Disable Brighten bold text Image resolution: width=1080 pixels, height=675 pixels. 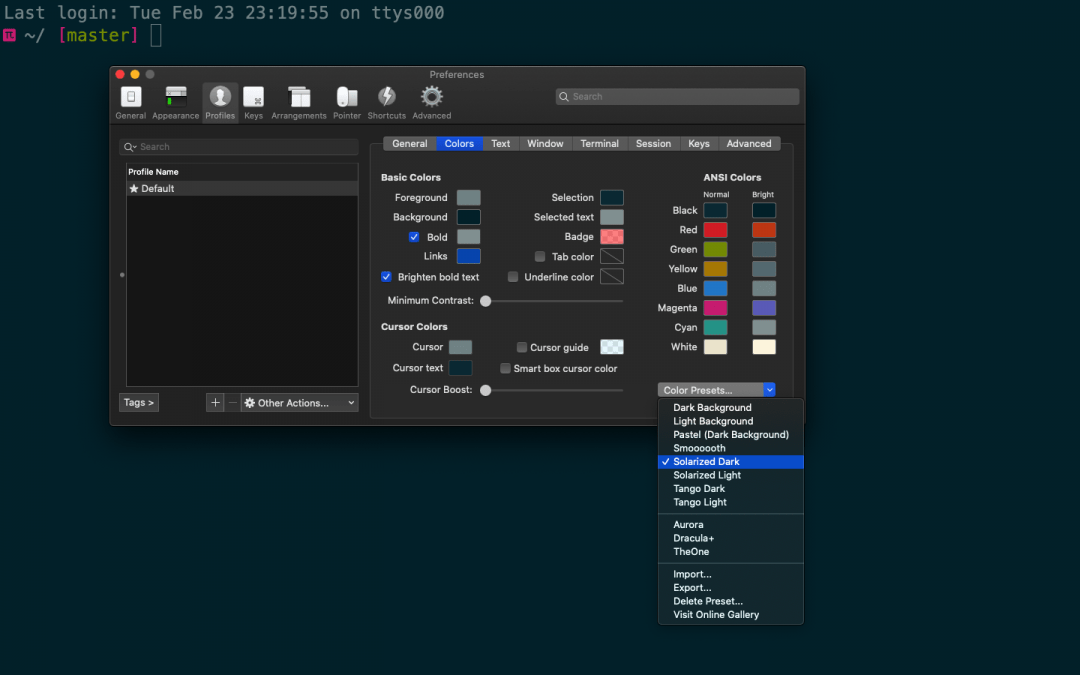[x=386, y=276]
